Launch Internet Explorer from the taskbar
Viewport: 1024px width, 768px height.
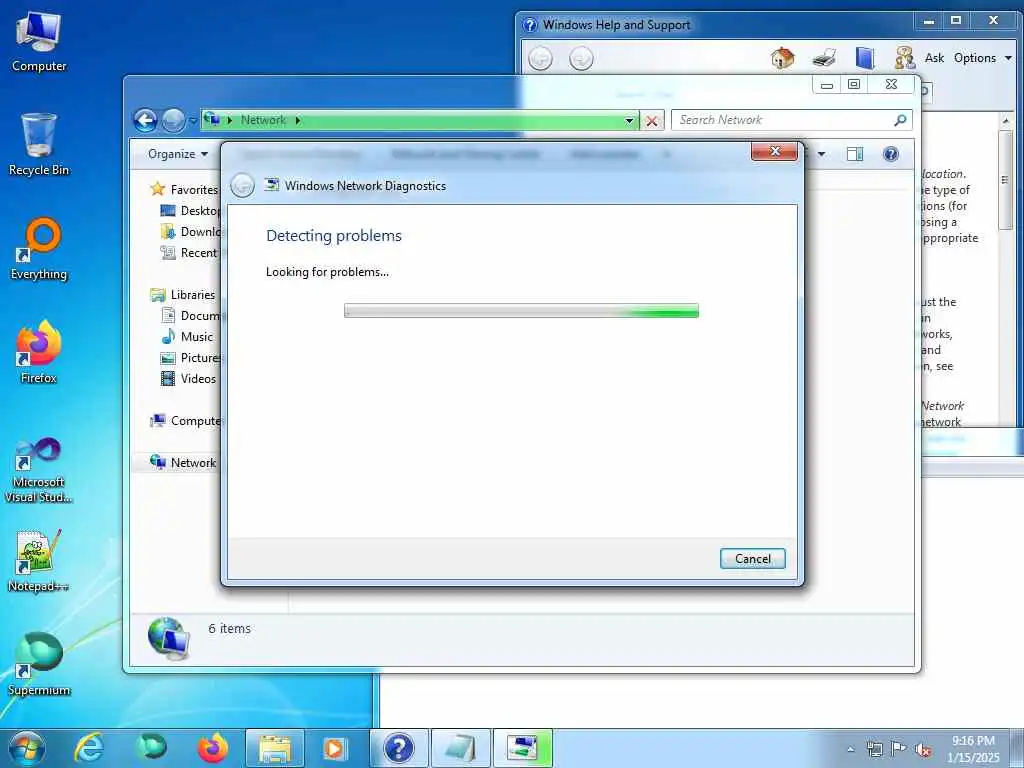tap(89, 748)
